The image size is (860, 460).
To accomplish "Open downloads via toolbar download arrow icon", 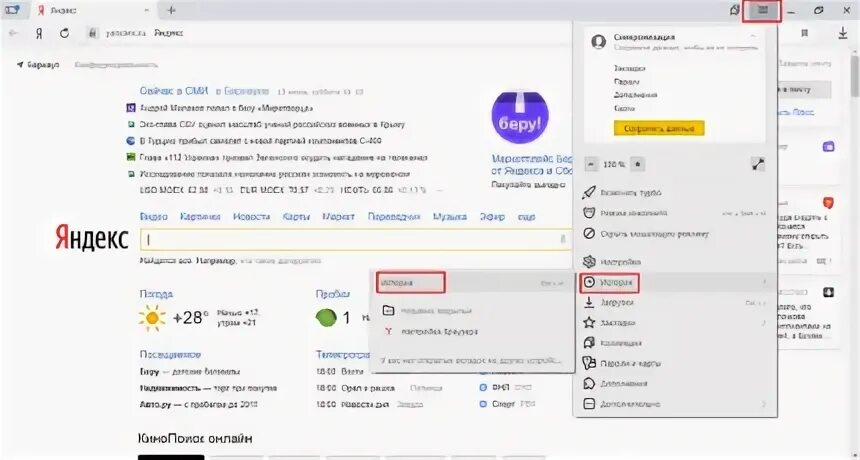I will 843,33.
